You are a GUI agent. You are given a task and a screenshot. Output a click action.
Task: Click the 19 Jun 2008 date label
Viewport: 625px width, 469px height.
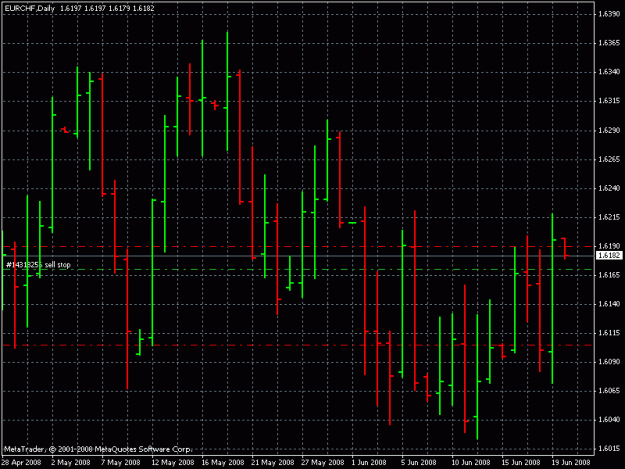click(571, 463)
